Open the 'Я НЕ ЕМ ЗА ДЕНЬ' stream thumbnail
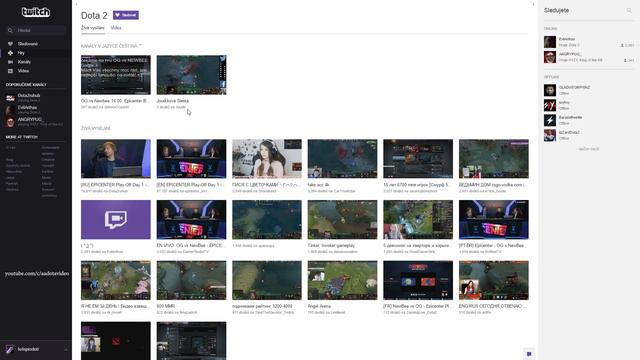640x360 pixels. pos(116,280)
